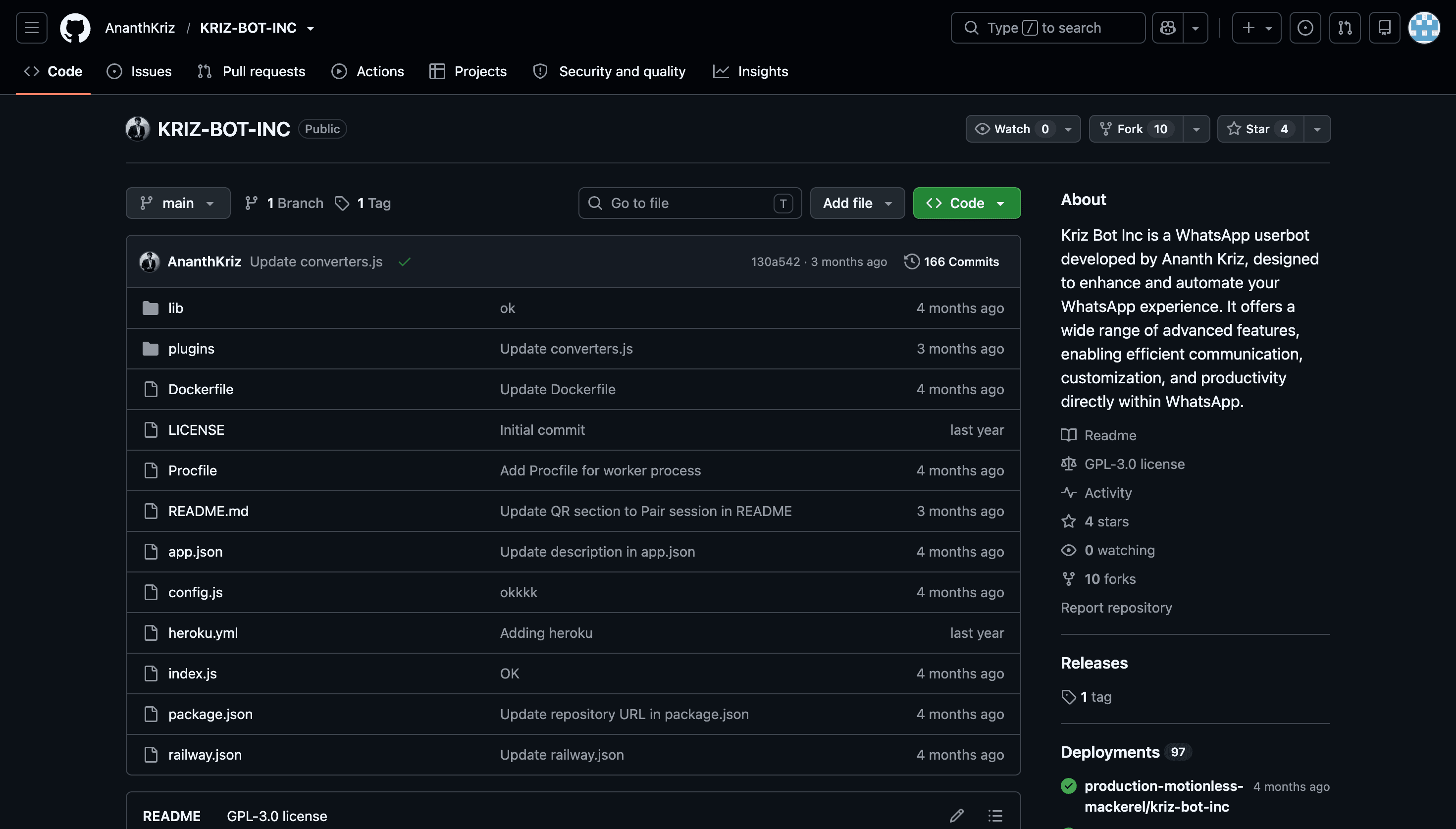Open the AnanthKriz owner link in breadcrumb
The height and width of the screenshot is (829, 1456).
140,28
